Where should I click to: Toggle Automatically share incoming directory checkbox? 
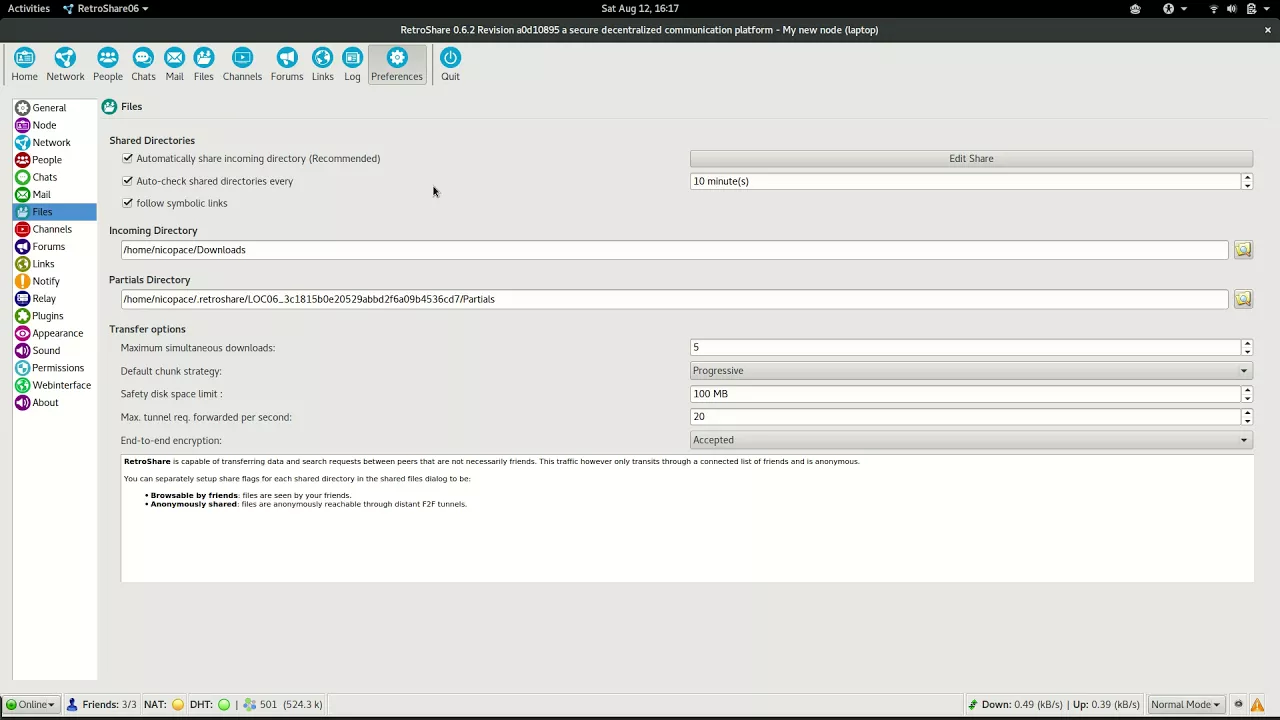[128, 158]
